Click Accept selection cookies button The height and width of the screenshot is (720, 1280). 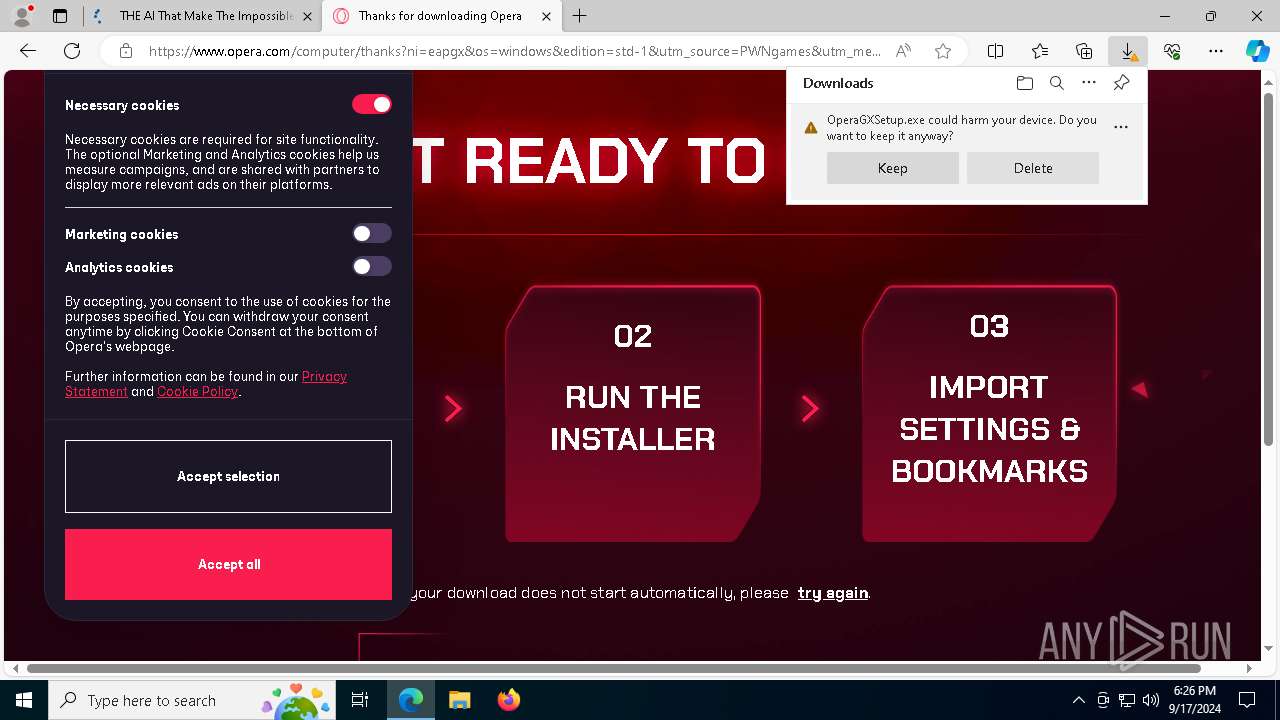pos(228,476)
